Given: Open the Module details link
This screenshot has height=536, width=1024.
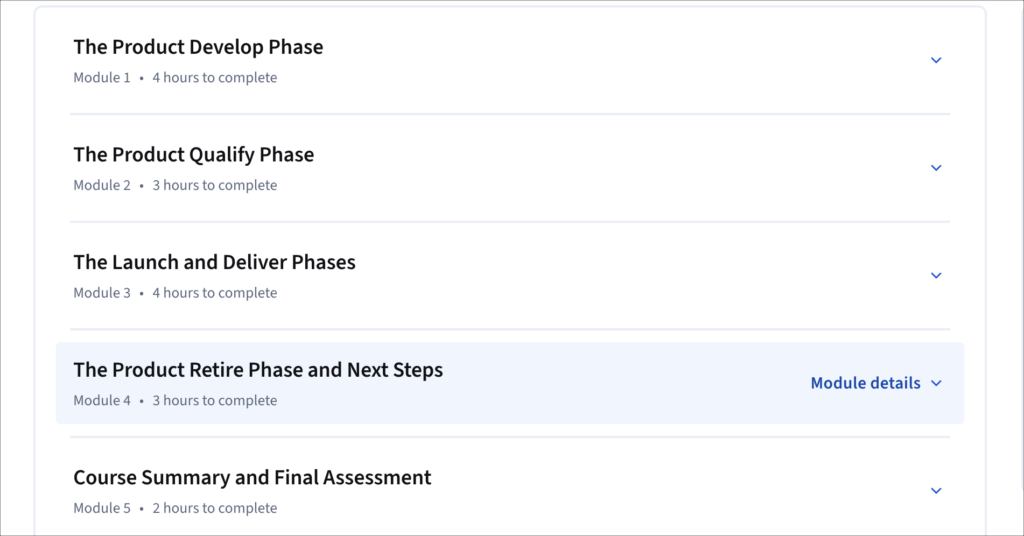Looking at the screenshot, I should [865, 383].
